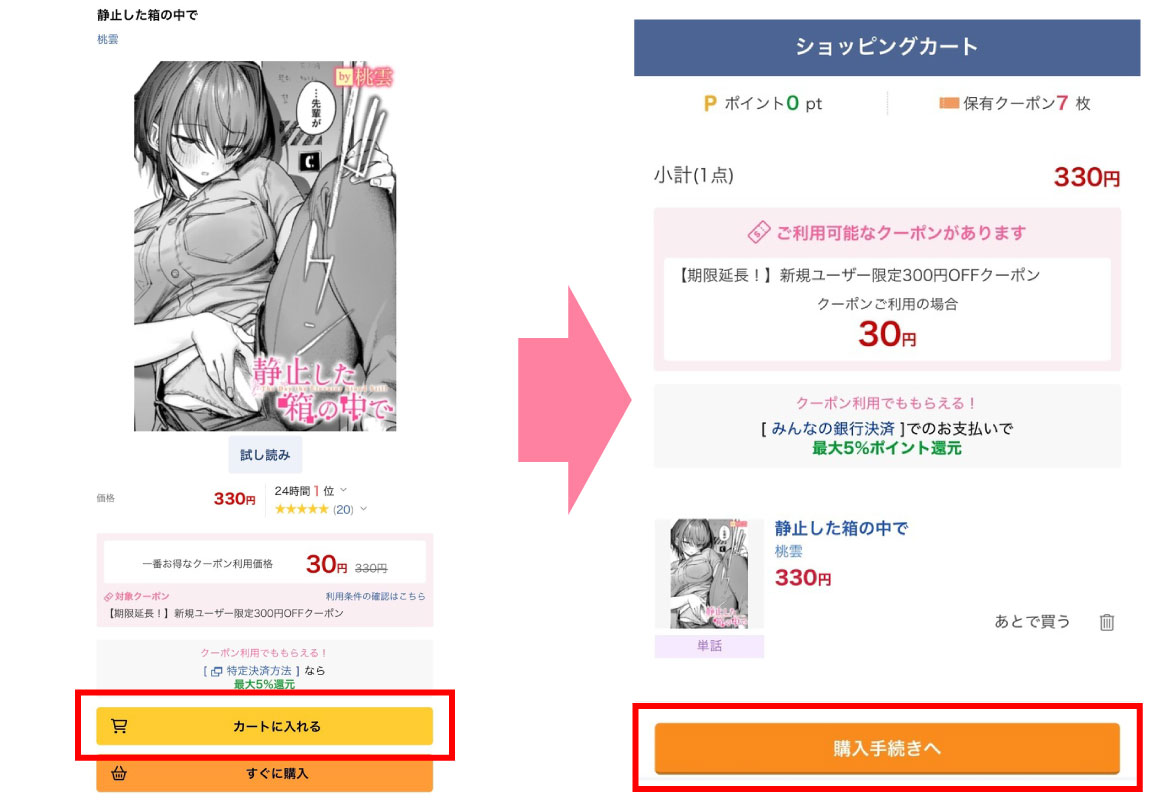Expand the star rating reviews chevron
This screenshot has height=800, width=1150.
click(363, 509)
